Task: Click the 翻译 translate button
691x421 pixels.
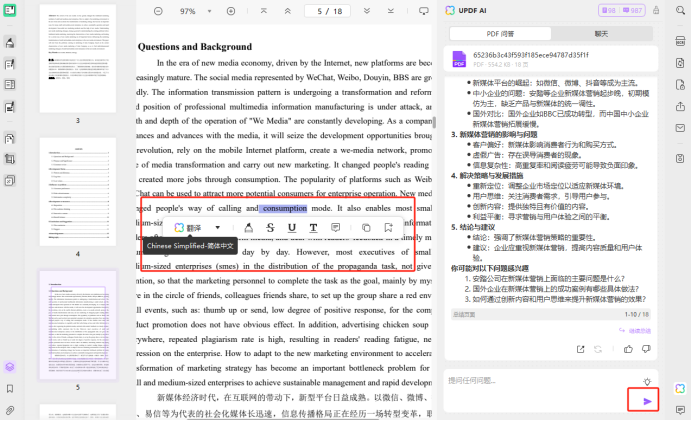Action: tap(188, 227)
